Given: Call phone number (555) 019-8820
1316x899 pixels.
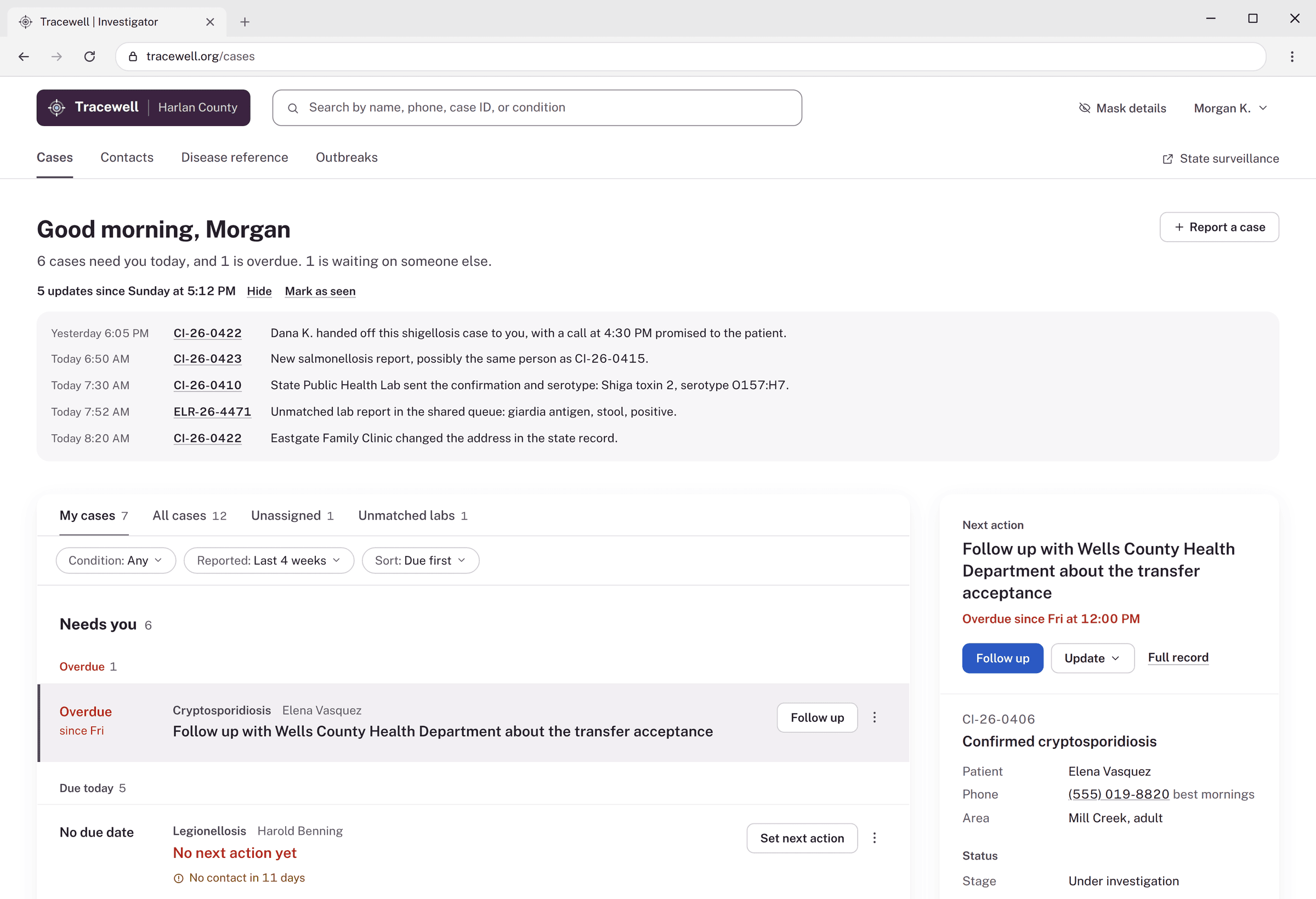Looking at the screenshot, I should [1119, 794].
